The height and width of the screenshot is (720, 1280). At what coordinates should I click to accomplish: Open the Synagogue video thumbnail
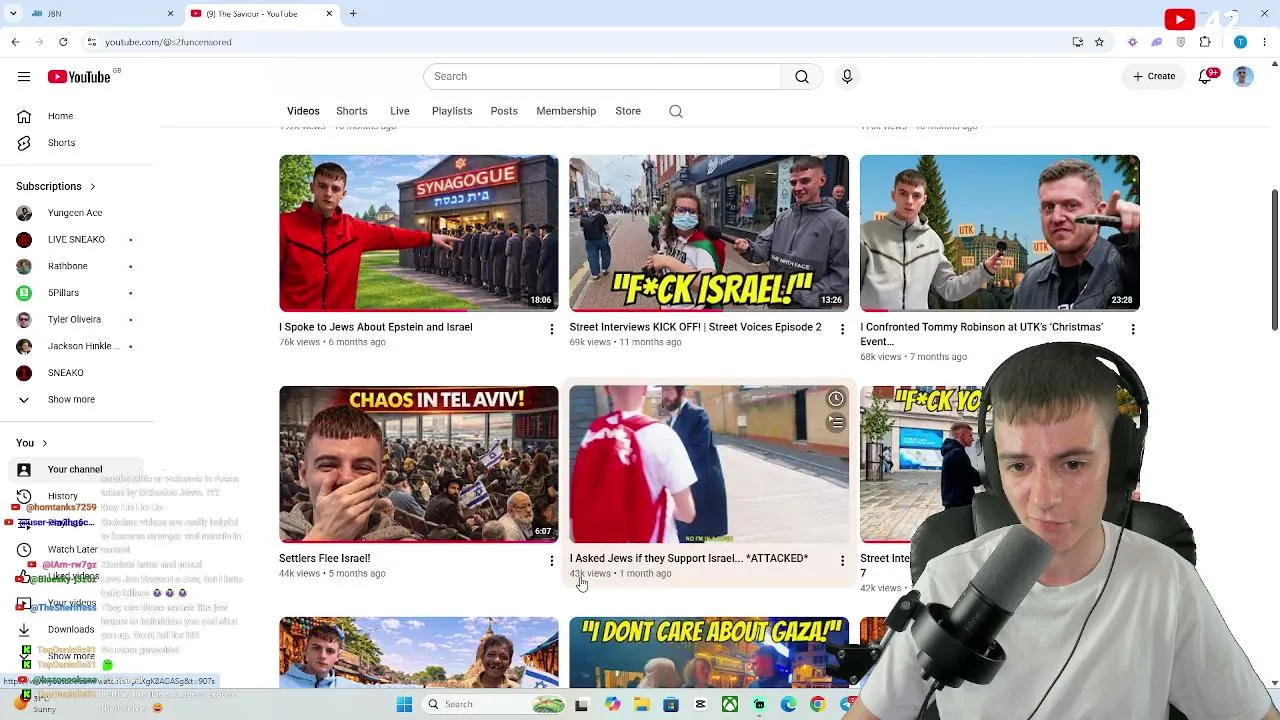click(419, 233)
